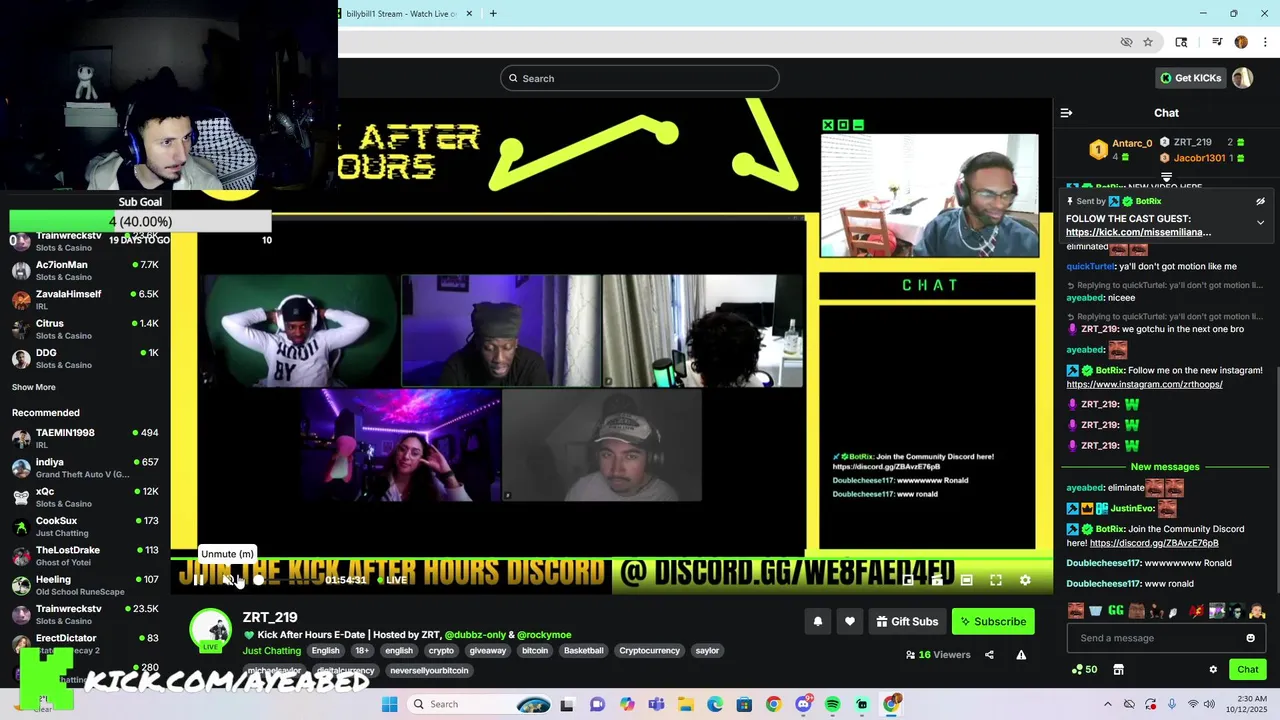This screenshot has height=720, width=1280.
Task: Insert the GG emote
Action: click(x=1116, y=610)
